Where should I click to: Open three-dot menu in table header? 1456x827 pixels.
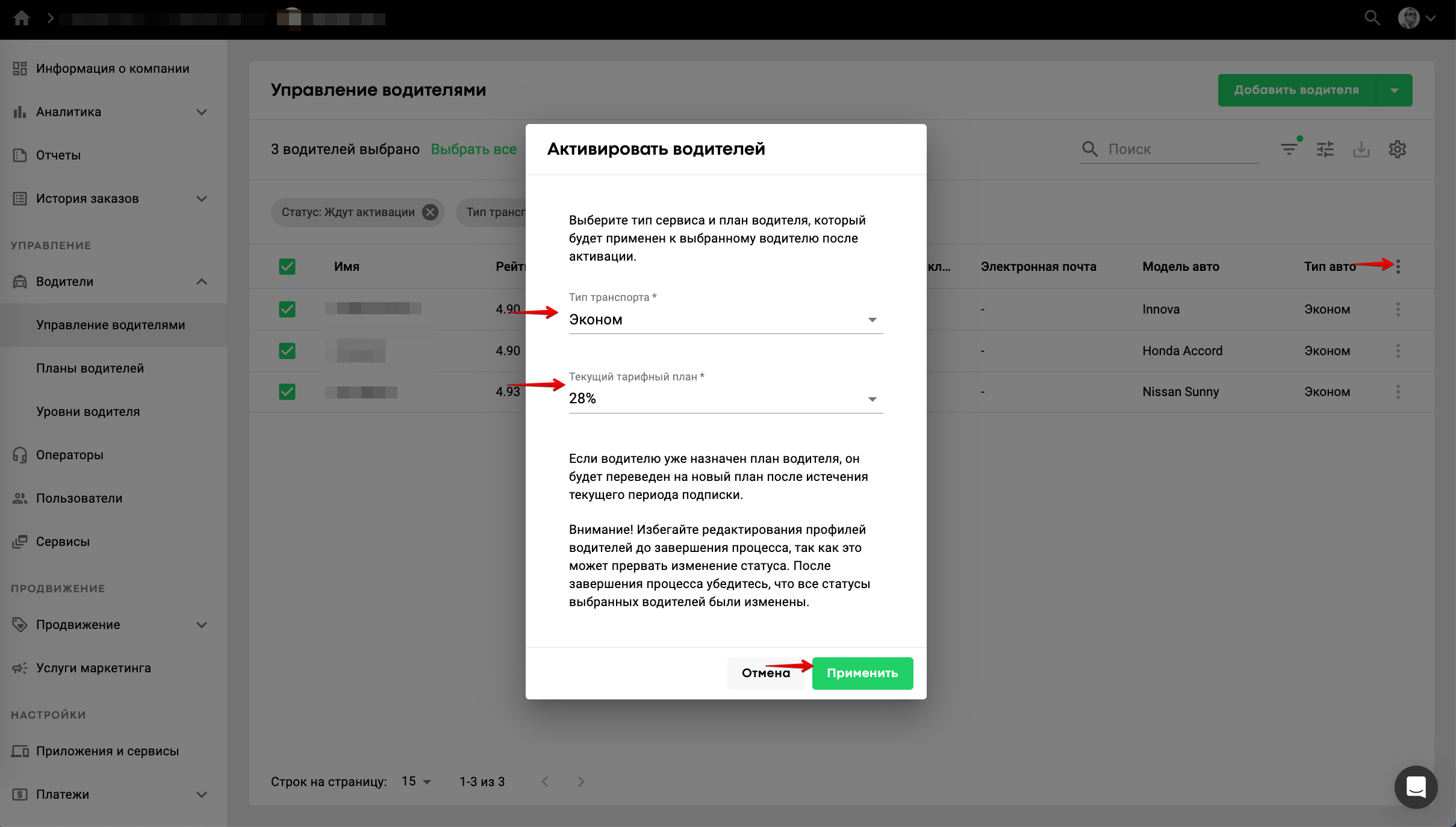(x=1398, y=267)
